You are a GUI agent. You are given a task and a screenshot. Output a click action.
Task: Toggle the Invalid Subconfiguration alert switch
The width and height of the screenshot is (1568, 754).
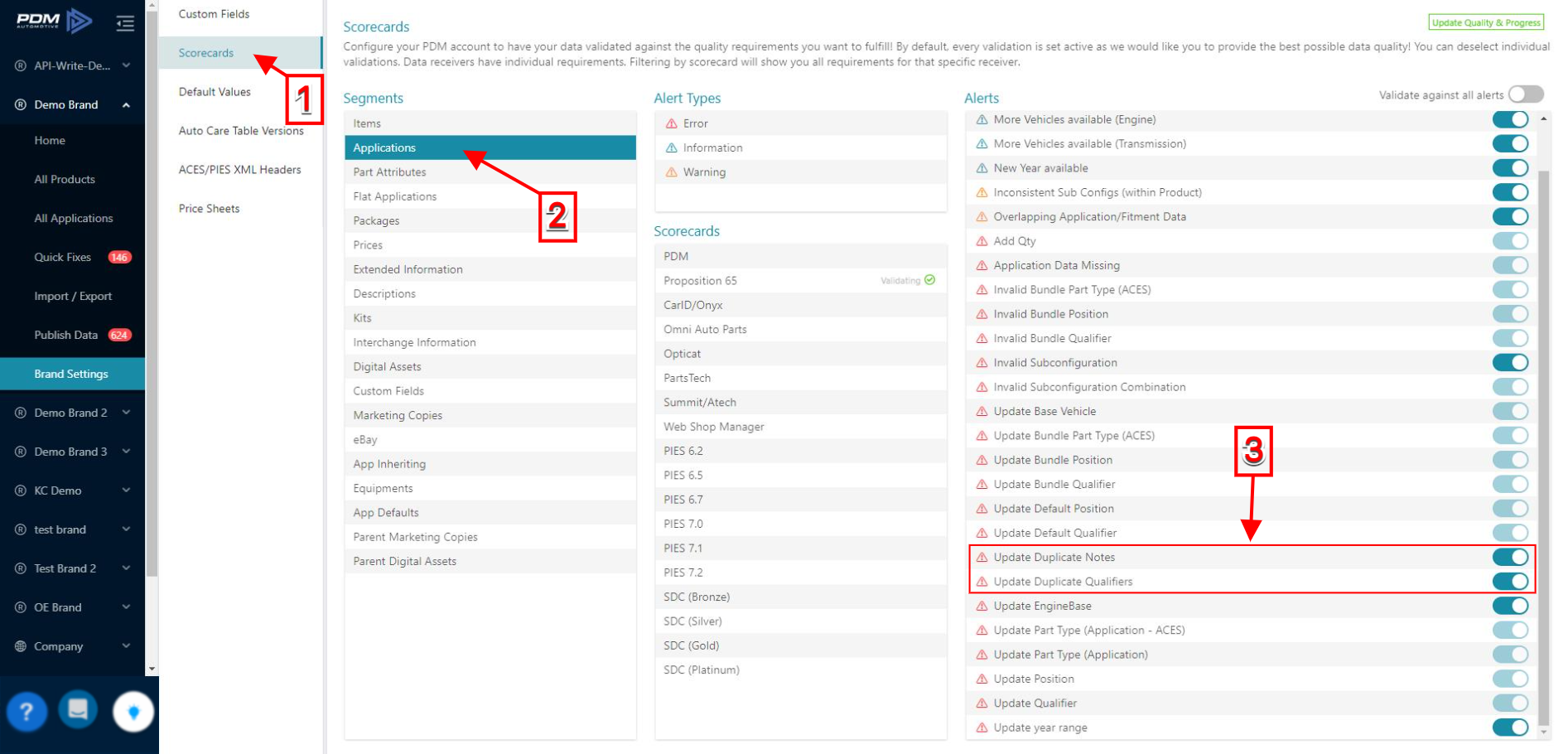(1510, 363)
